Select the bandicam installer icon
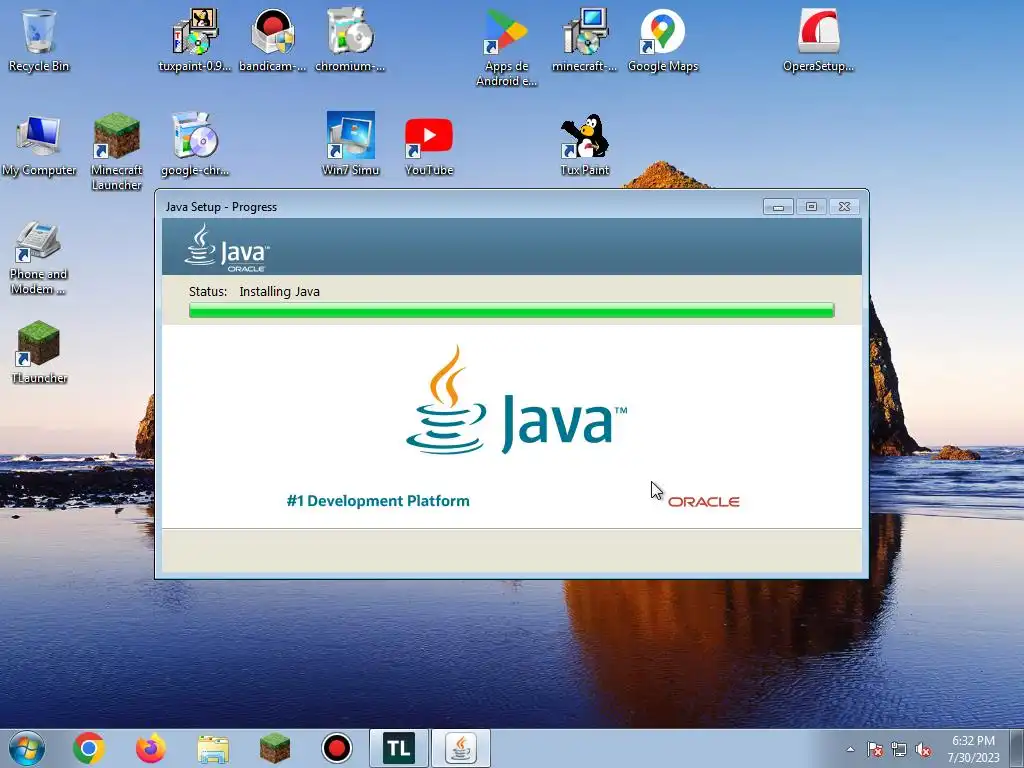This screenshot has height=768, width=1024. [x=272, y=40]
